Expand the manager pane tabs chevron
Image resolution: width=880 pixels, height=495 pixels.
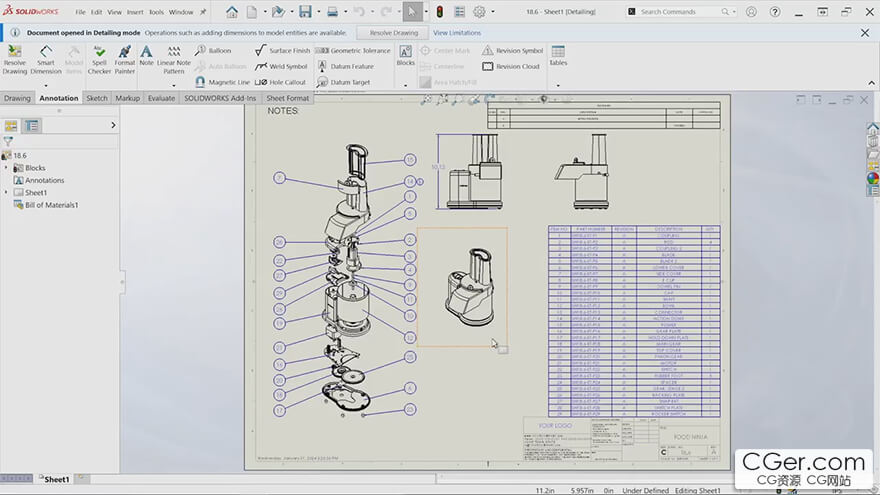click(x=113, y=125)
